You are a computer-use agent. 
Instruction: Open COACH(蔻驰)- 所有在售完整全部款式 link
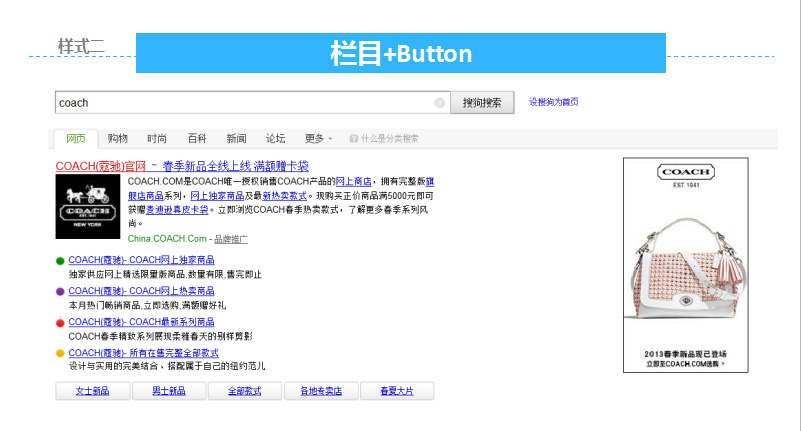point(143,353)
